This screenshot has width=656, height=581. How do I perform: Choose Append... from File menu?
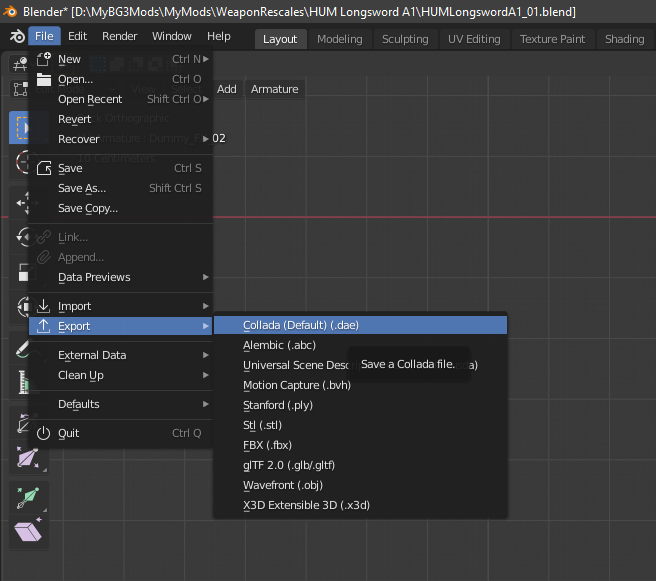(x=120, y=257)
